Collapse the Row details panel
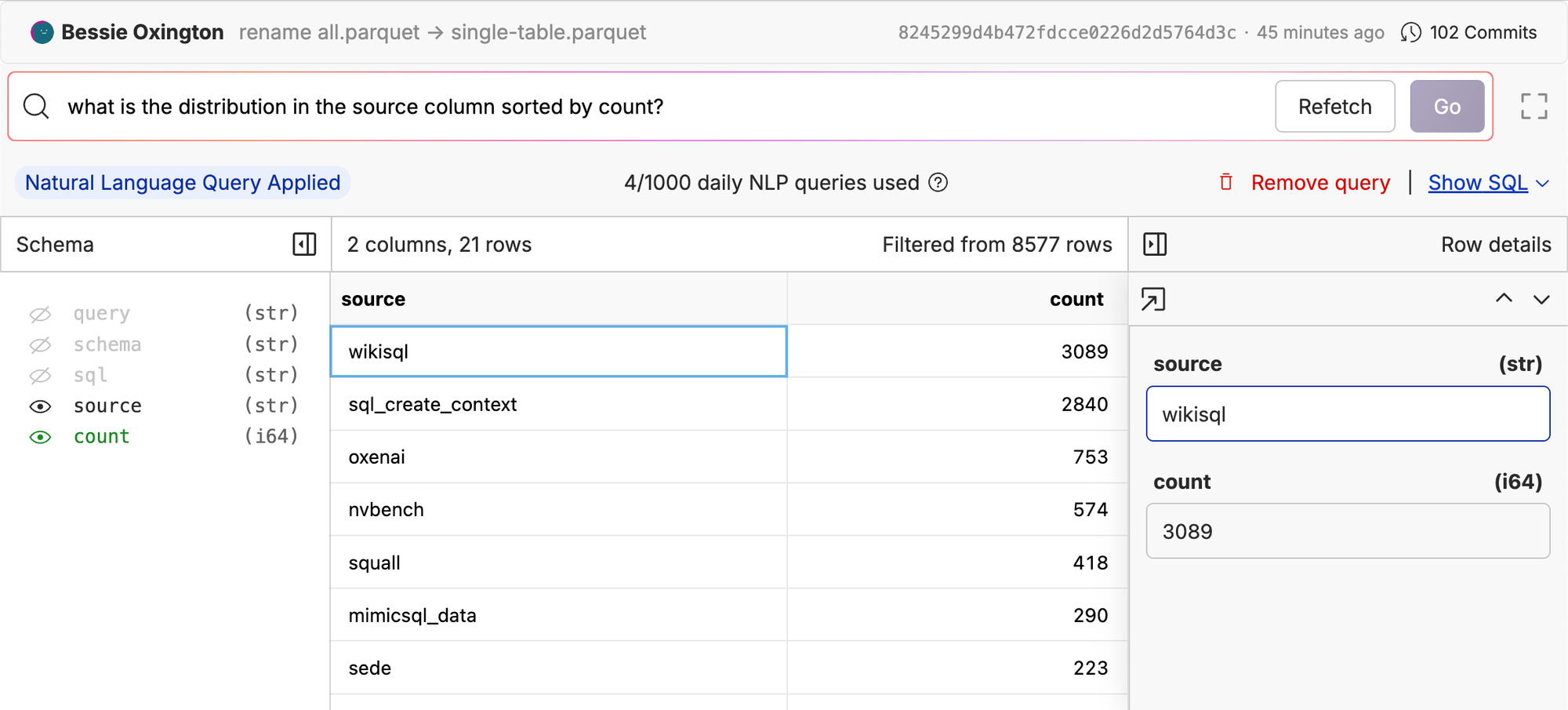1568x710 pixels. pos(1155,244)
